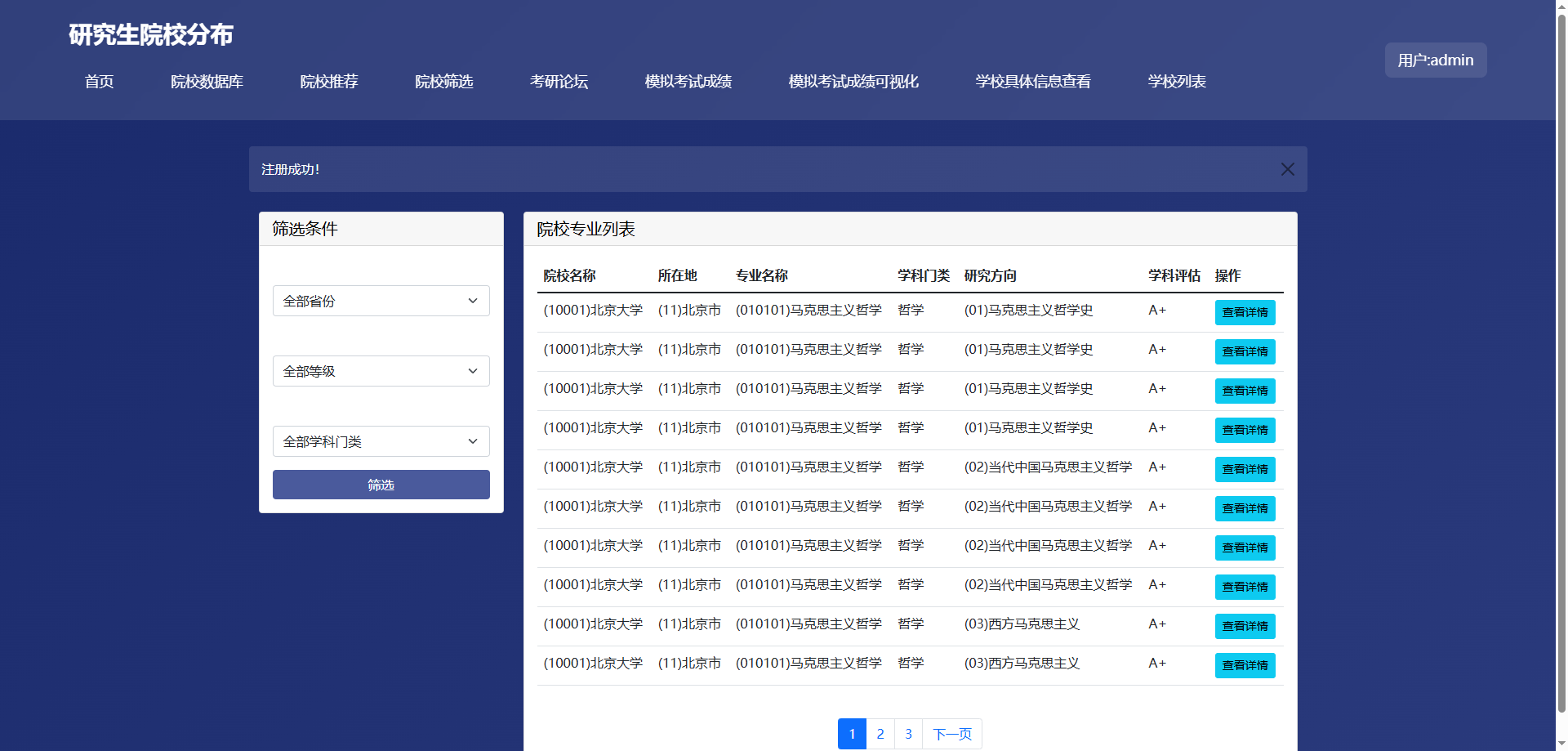Open the 全部省份 dropdown
The width and height of the screenshot is (1568, 751).
tap(381, 301)
